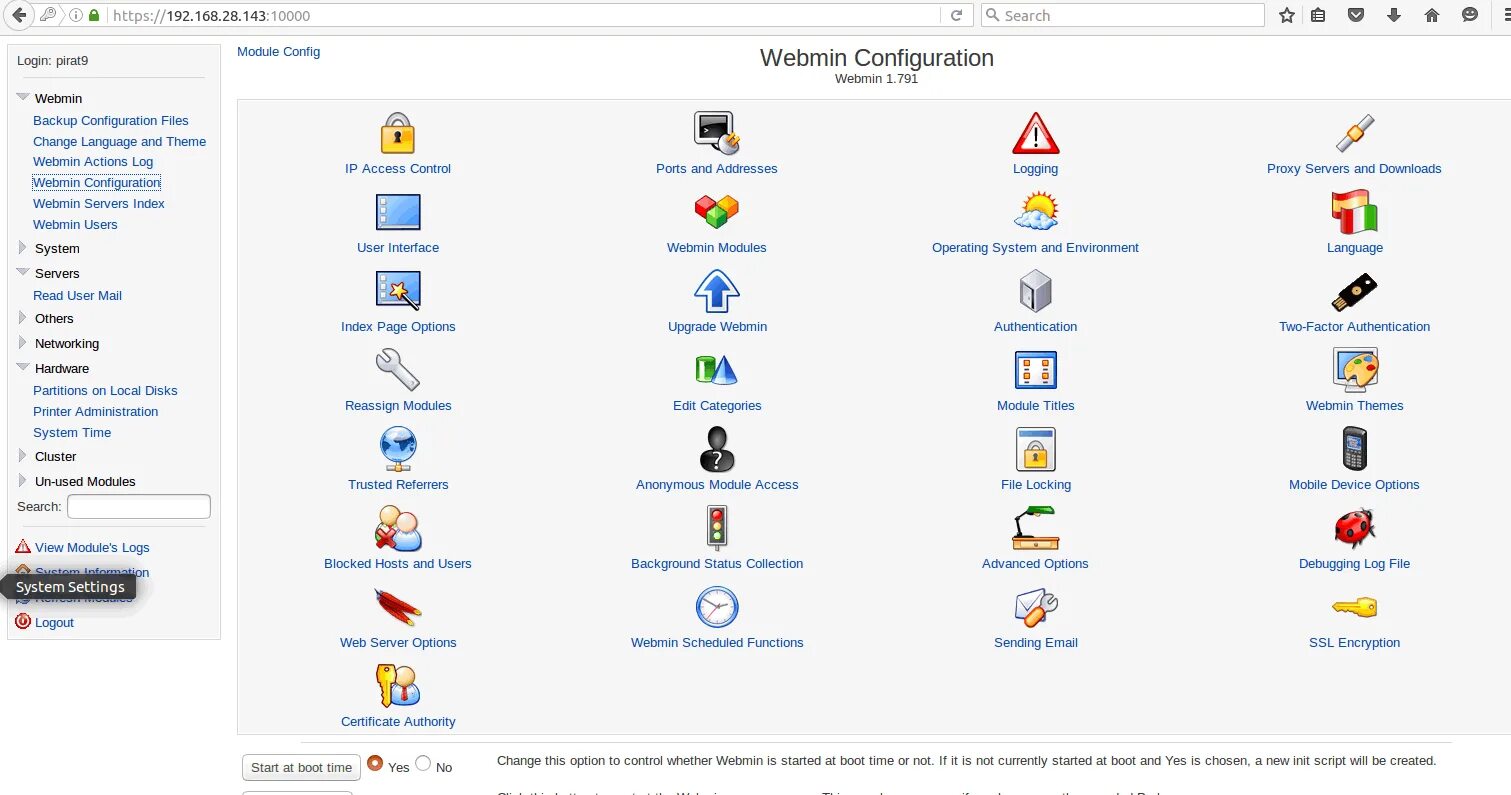Collapse the Webmin category in sidebar
Screen dimensions: 1511x795
[x=23, y=98]
